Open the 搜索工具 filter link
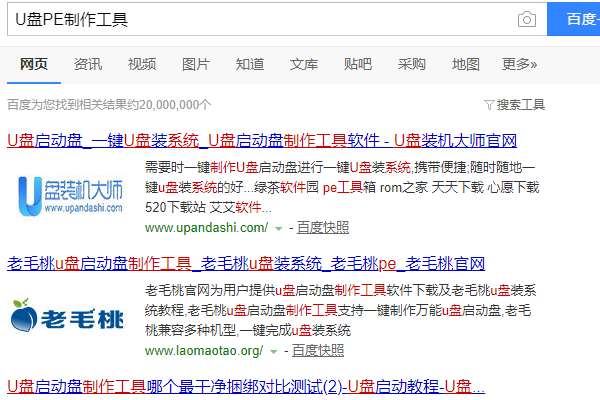This screenshot has height=400, width=600. coord(520,104)
